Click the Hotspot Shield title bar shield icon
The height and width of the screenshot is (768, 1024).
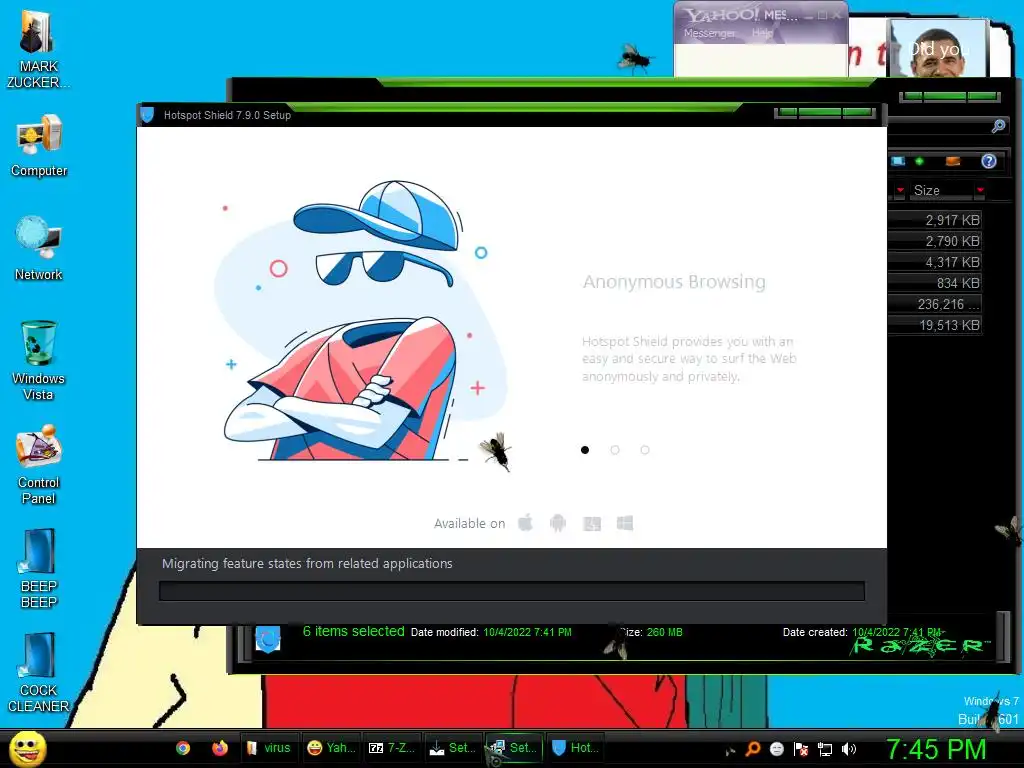pyautogui.click(x=148, y=115)
